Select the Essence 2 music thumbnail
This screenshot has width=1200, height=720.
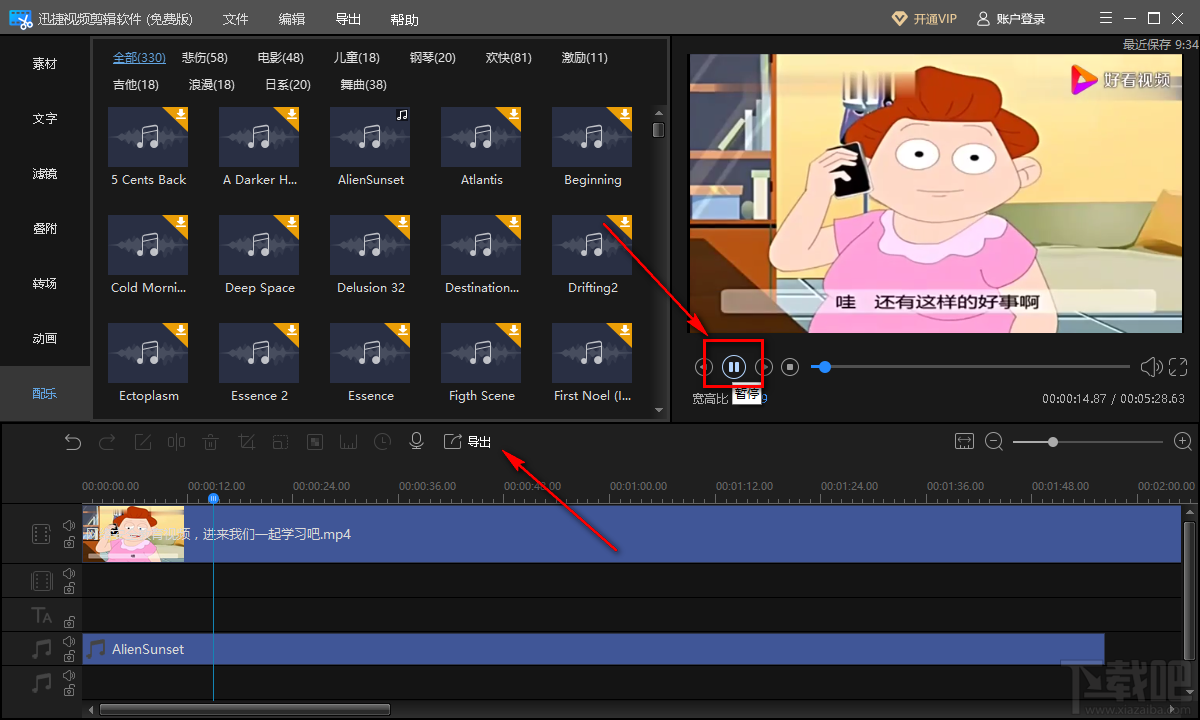coord(260,353)
